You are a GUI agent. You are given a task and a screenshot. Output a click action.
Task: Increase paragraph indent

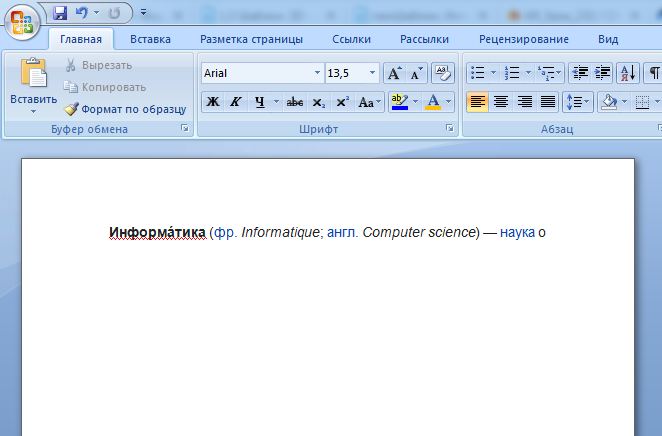(x=602, y=73)
